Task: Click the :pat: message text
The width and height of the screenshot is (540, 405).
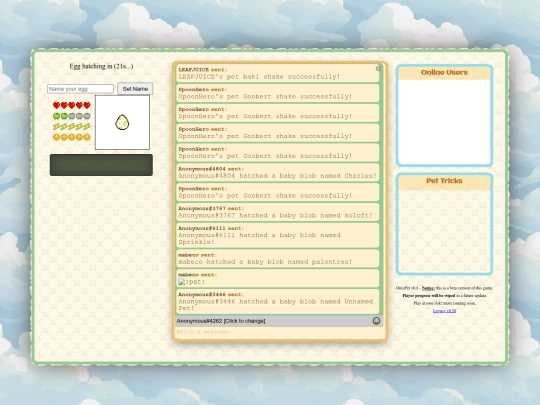Action: (x=195, y=282)
